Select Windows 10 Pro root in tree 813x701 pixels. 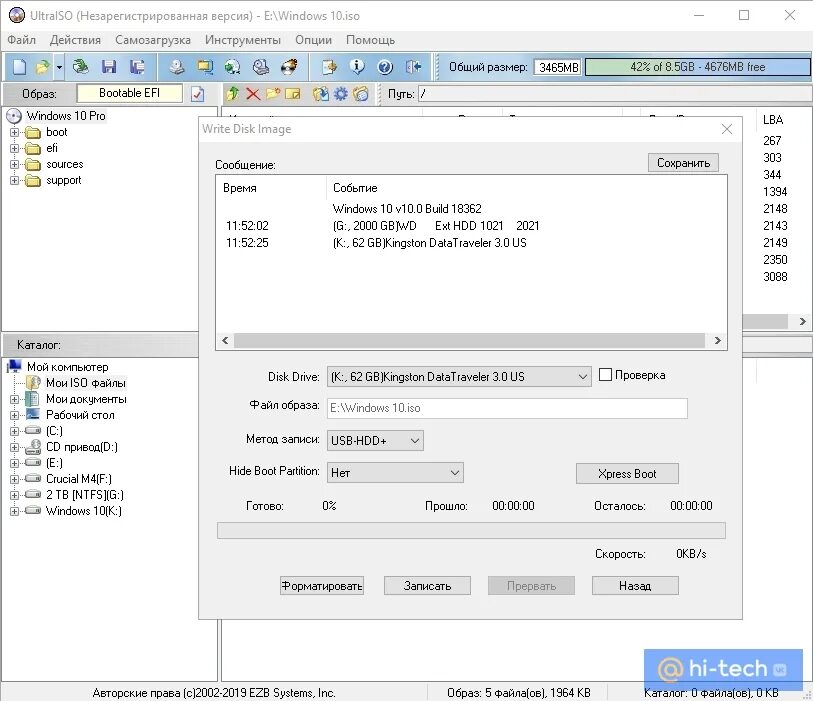(x=66, y=116)
